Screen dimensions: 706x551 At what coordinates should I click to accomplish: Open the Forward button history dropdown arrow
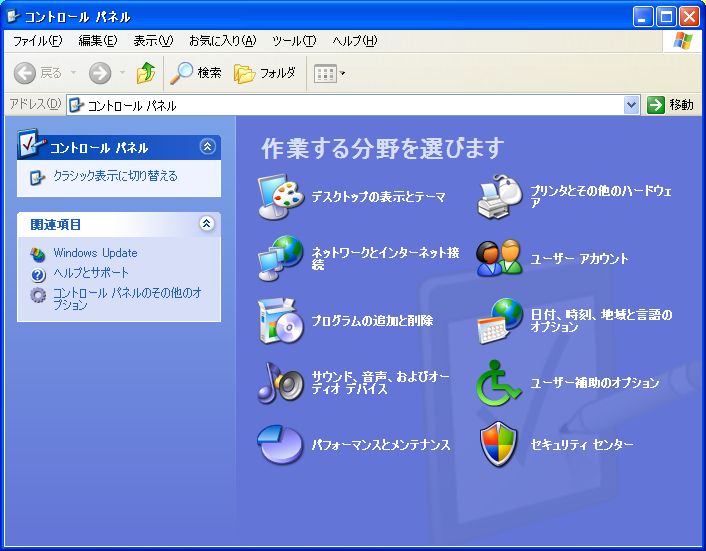click(122, 72)
